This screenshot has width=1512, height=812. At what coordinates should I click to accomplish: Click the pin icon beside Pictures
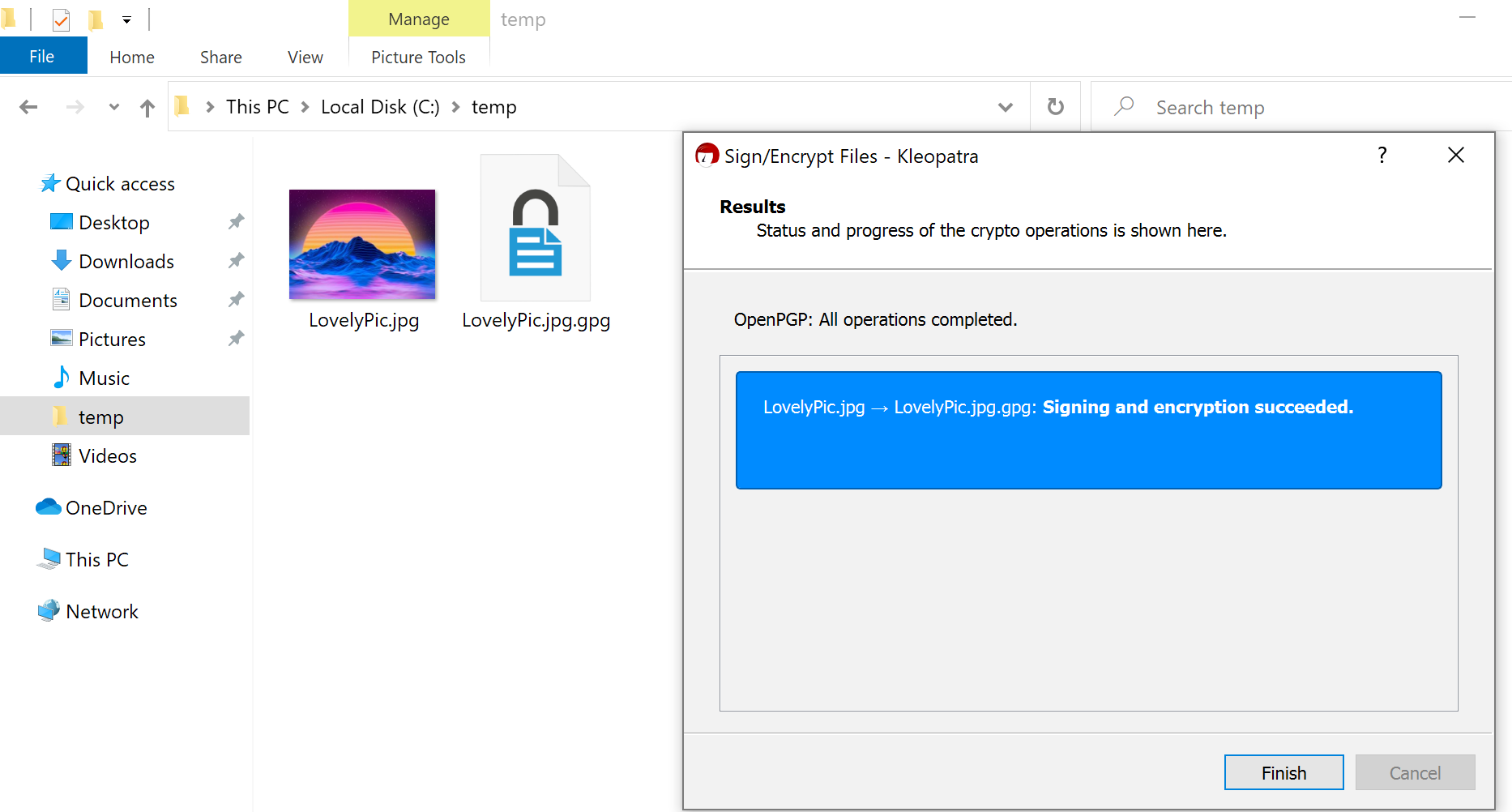(236, 338)
